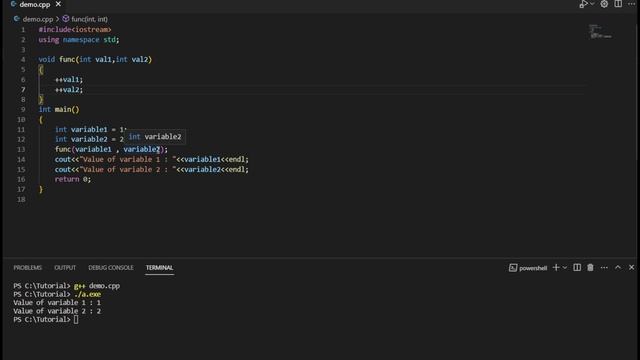Click terminal line './a.exe'
The width and height of the screenshot is (640, 360).
coord(87,294)
